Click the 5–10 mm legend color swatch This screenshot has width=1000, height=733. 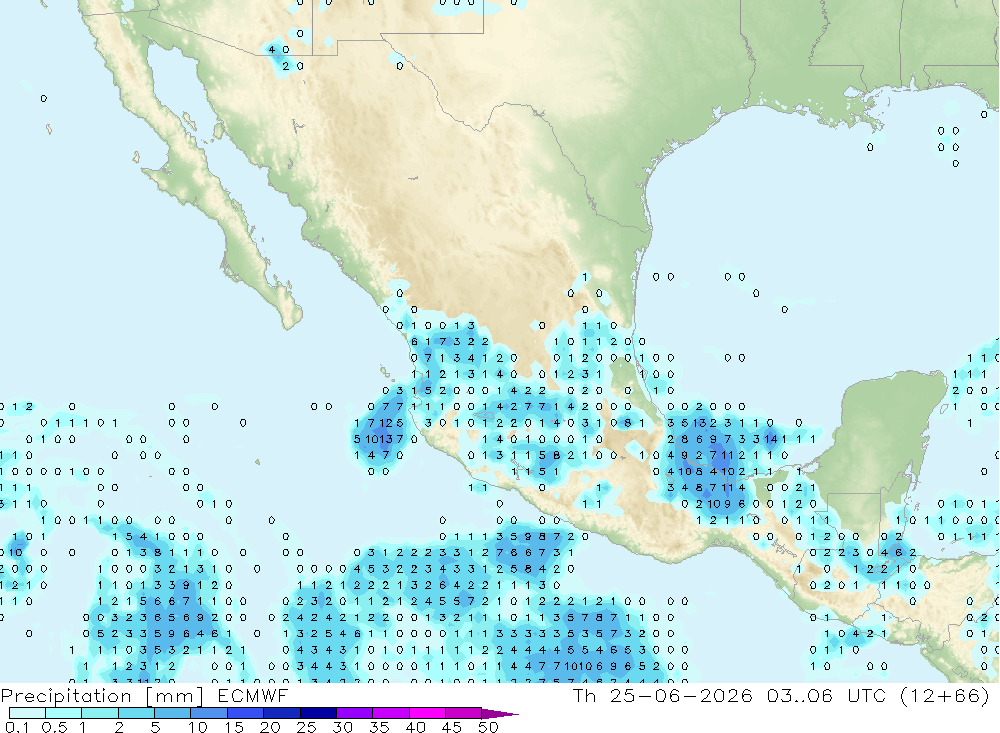coord(173,713)
